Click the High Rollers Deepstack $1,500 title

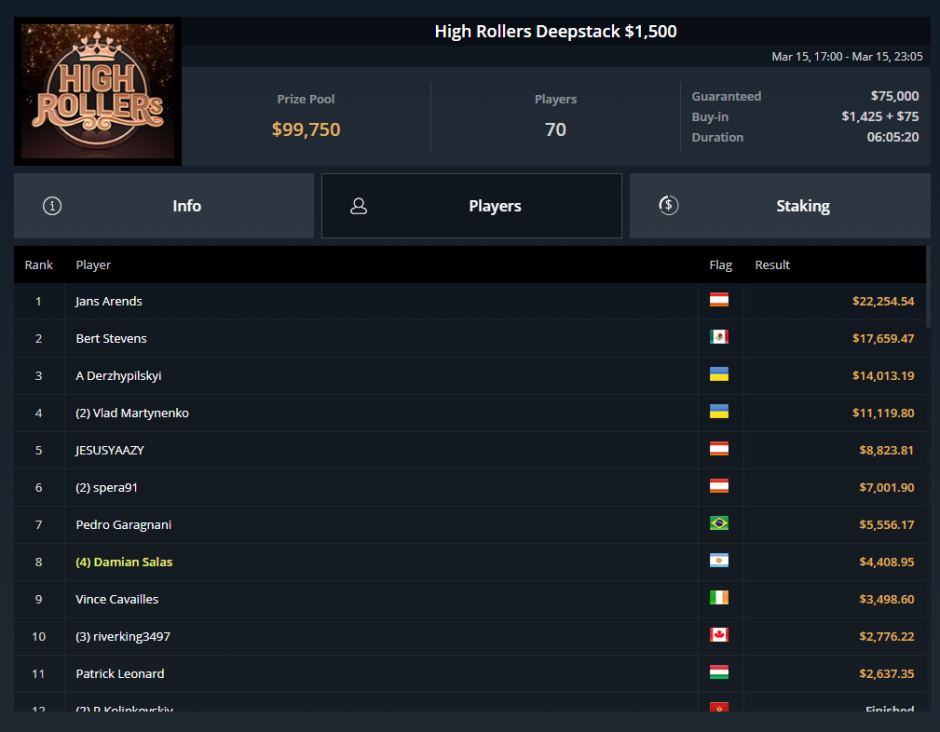[556, 31]
